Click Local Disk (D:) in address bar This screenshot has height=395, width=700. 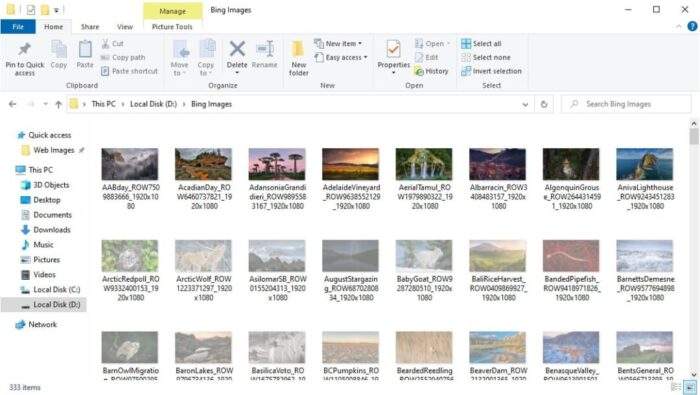[x=153, y=104]
